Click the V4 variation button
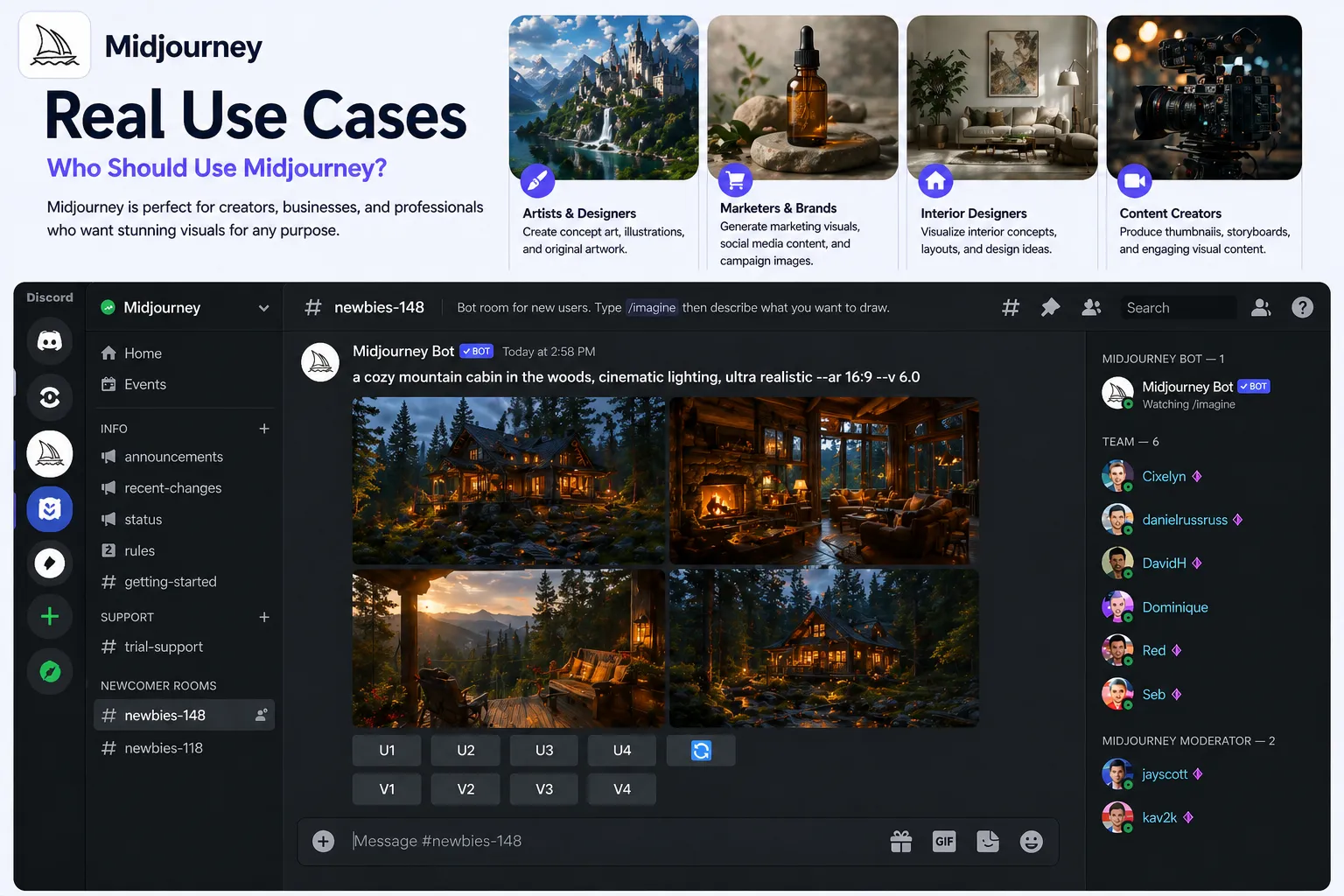The image size is (1344, 896). [x=622, y=789]
